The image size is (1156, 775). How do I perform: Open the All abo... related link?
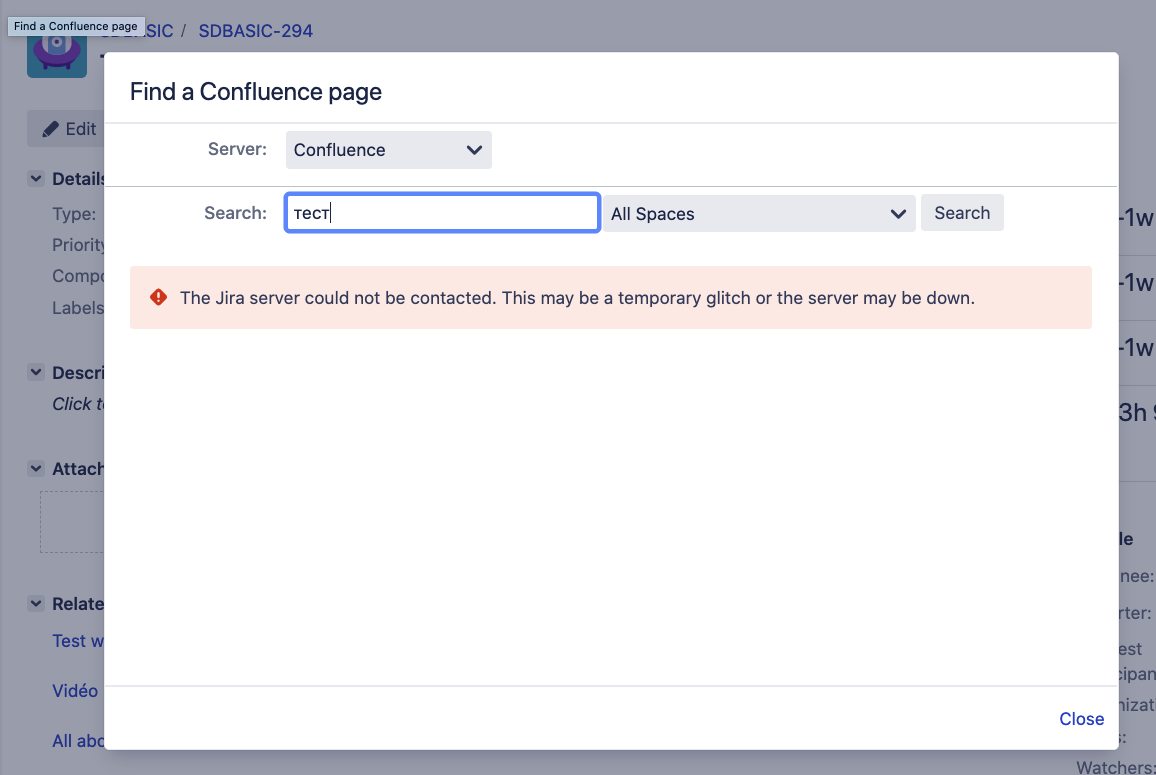coord(78,740)
